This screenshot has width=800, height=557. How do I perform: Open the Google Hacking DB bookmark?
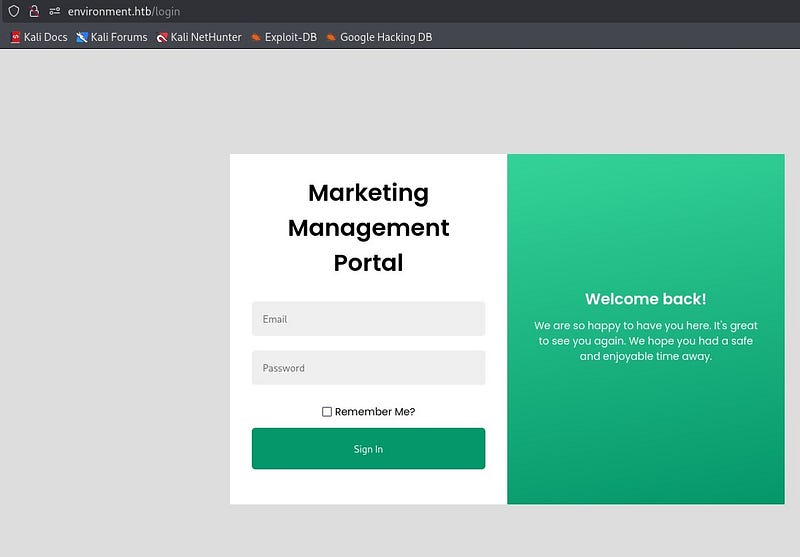coord(378,37)
